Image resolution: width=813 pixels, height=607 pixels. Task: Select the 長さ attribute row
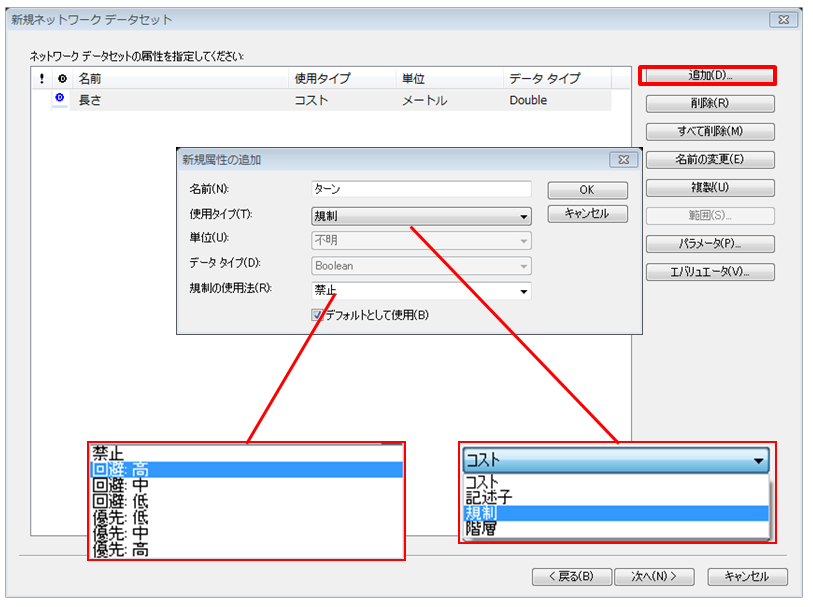click(330, 100)
